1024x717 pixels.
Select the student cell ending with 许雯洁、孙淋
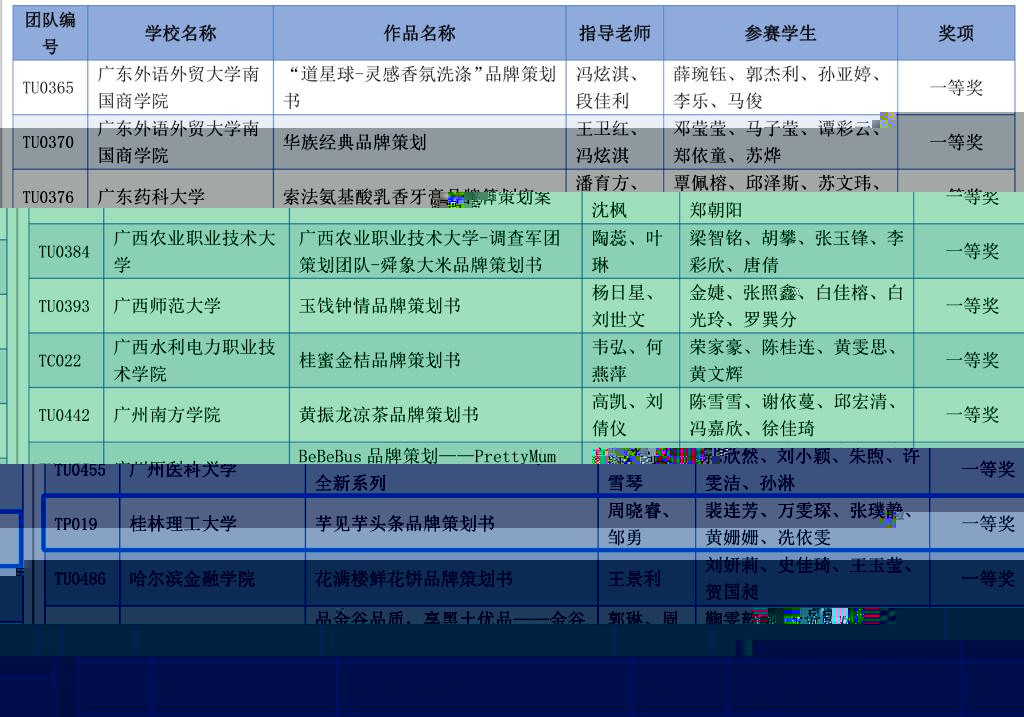812,470
